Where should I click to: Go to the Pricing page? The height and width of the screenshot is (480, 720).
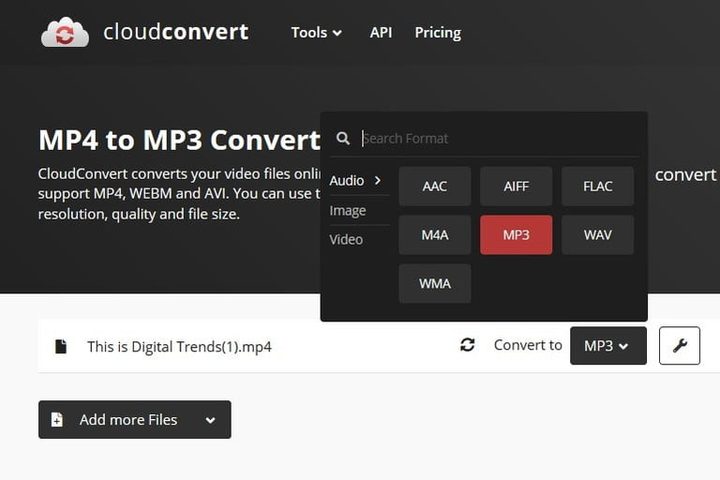pyautogui.click(x=438, y=32)
